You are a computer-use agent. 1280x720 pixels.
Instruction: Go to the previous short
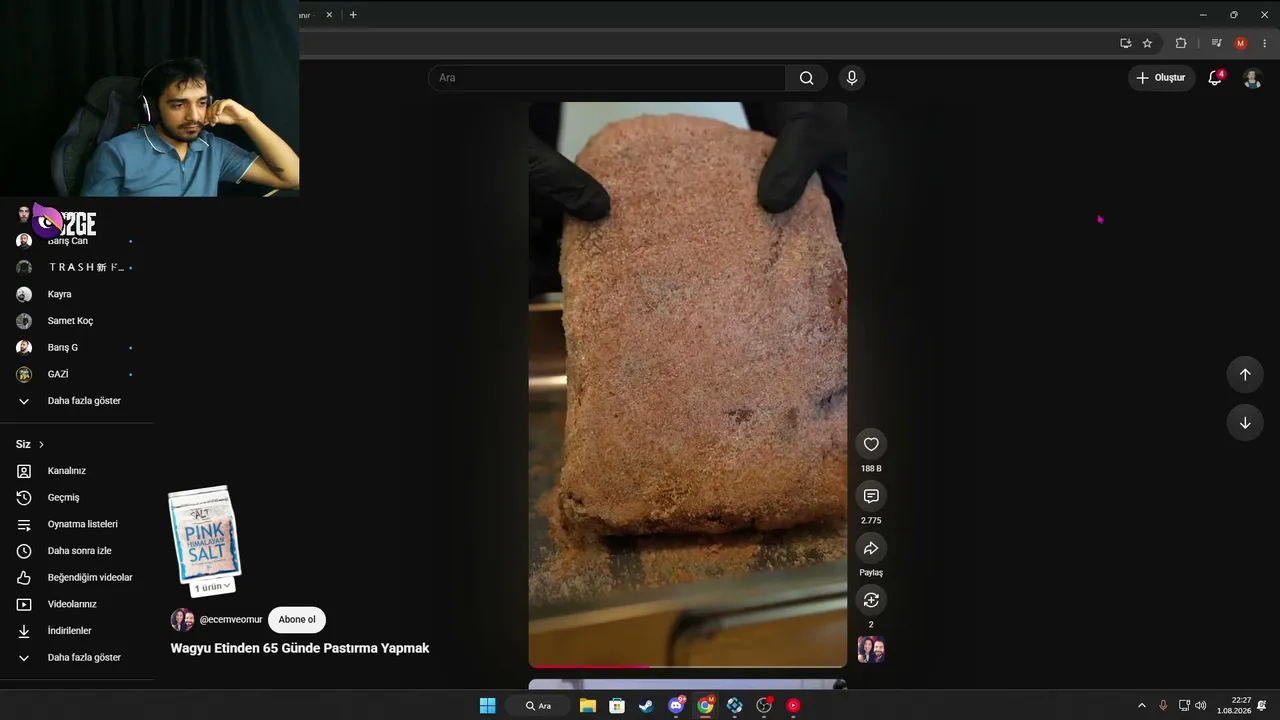click(x=1245, y=374)
